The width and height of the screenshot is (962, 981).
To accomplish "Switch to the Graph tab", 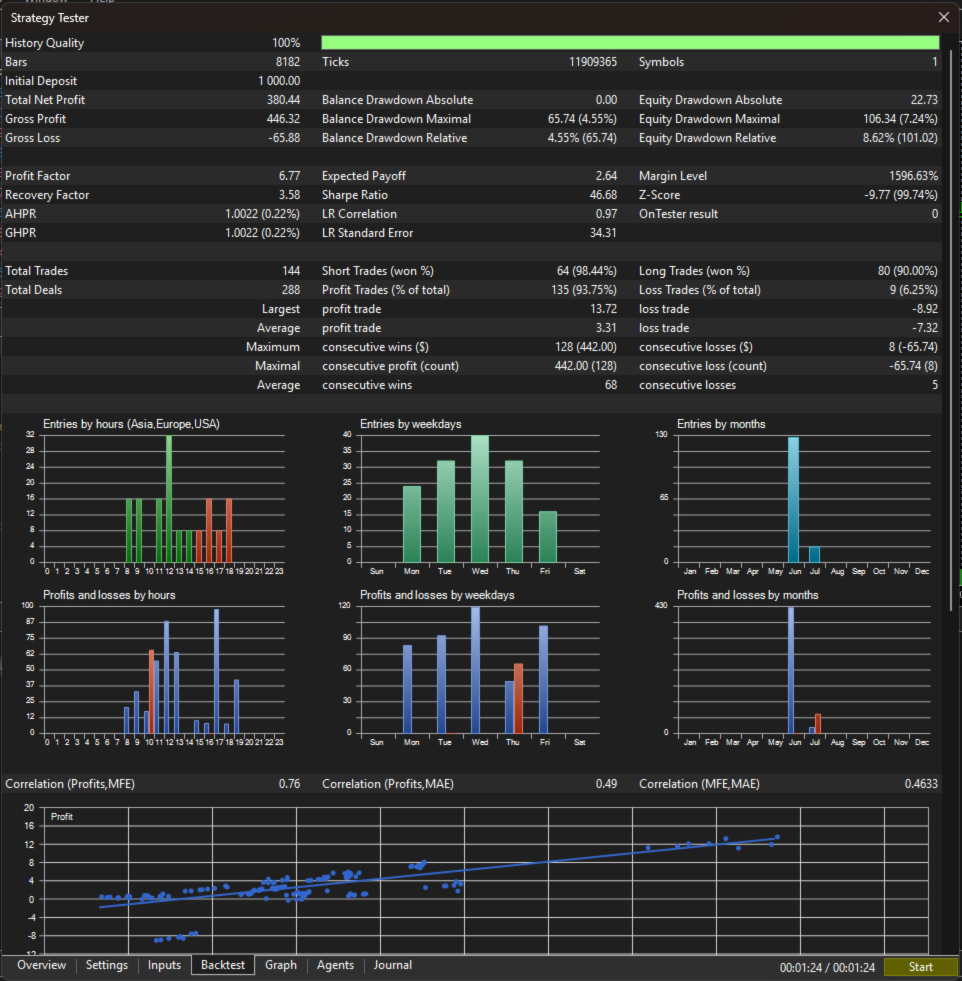I will [x=281, y=965].
